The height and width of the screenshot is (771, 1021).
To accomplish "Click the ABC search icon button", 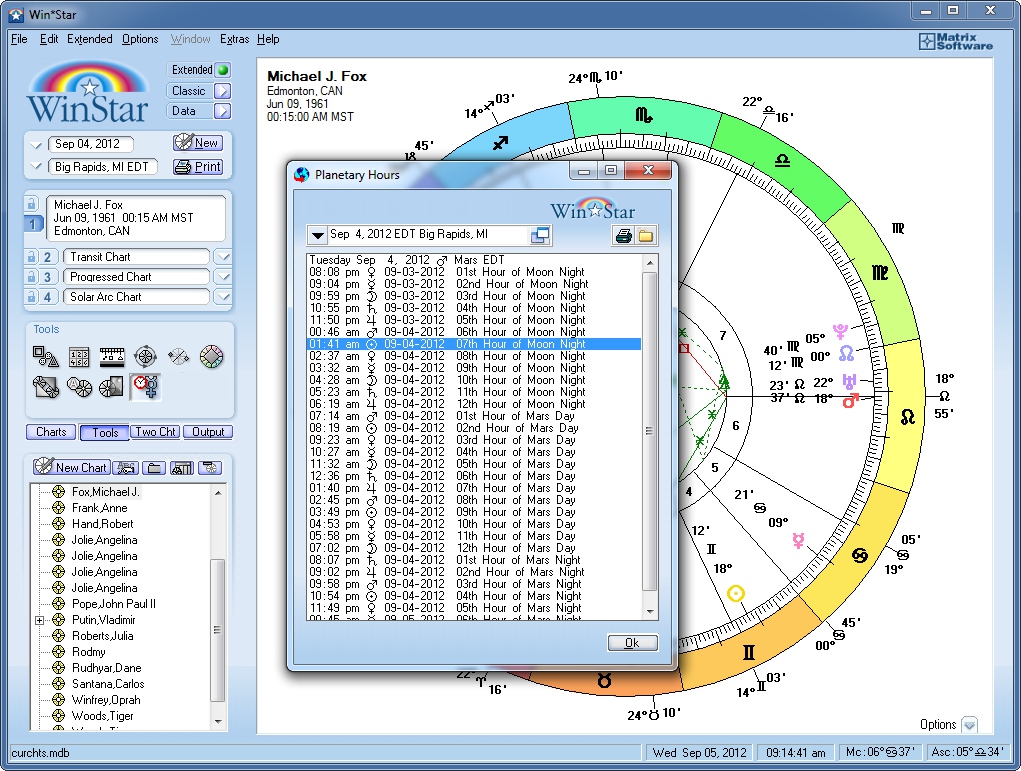I will point(125,468).
